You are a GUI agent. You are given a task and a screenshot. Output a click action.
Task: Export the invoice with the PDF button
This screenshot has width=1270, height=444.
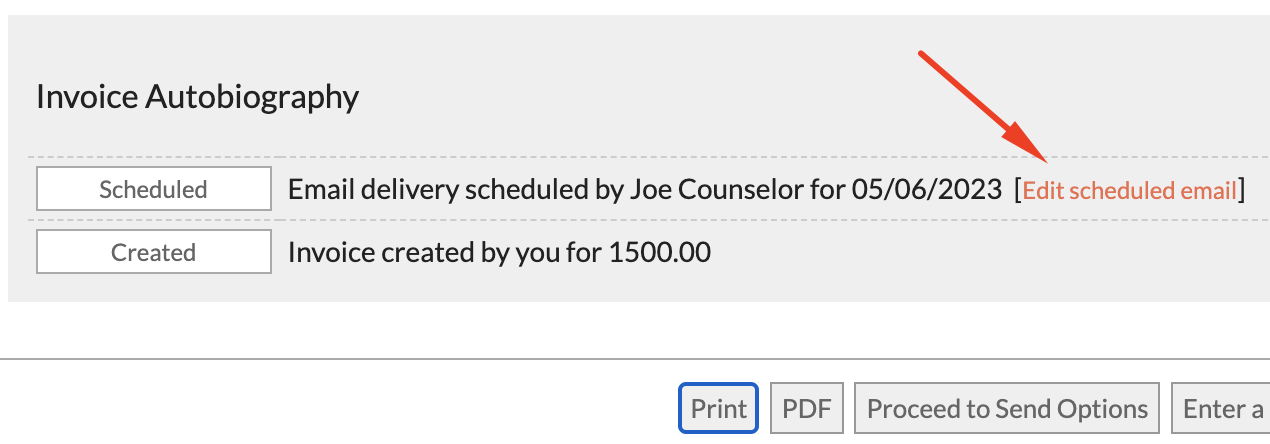[807, 409]
